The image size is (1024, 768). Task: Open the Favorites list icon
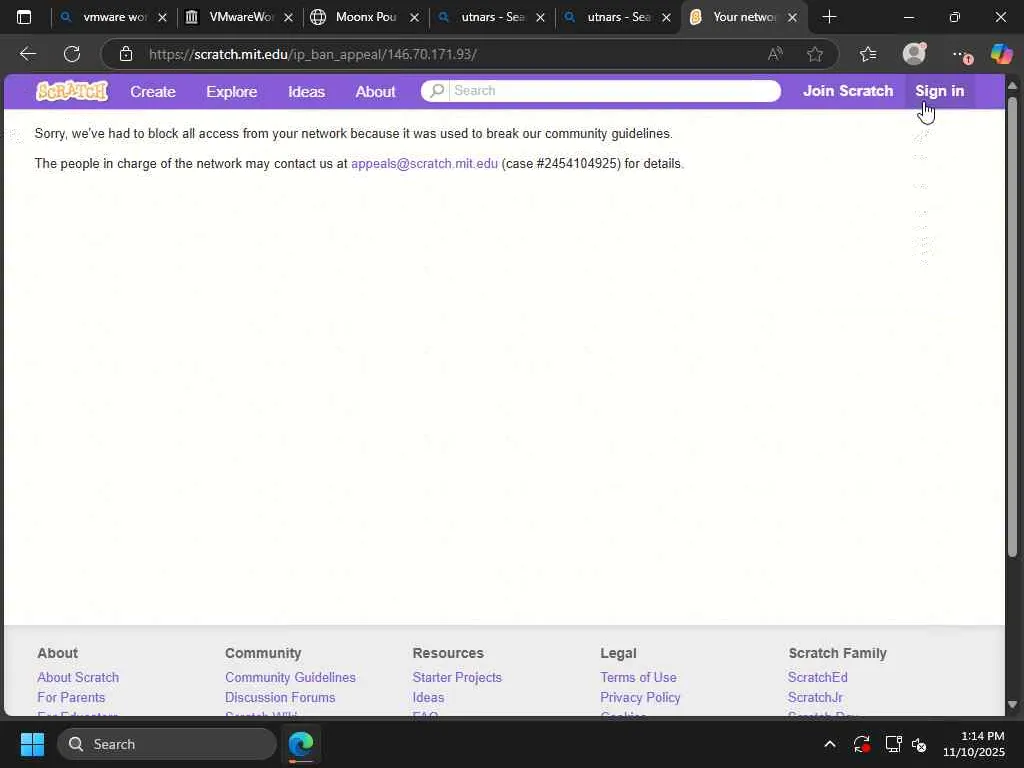click(x=868, y=54)
